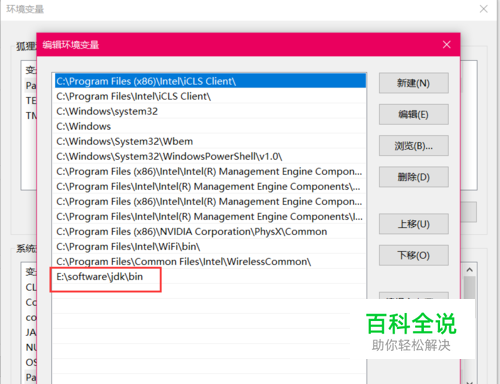
Task: Select the C:\Windows\System32\Wbem entry
Action: 210,141
